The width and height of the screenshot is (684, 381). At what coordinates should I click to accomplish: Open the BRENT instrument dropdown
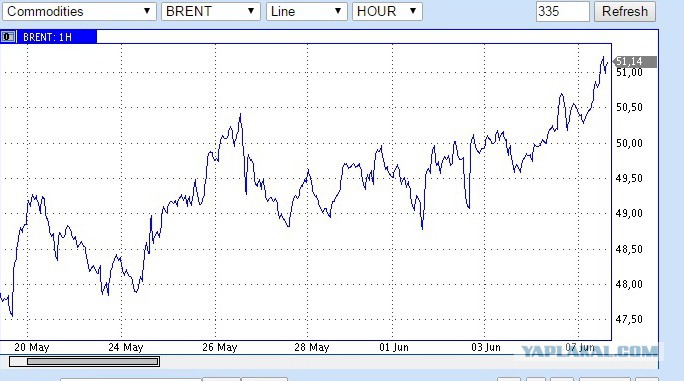tap(211, 11)
